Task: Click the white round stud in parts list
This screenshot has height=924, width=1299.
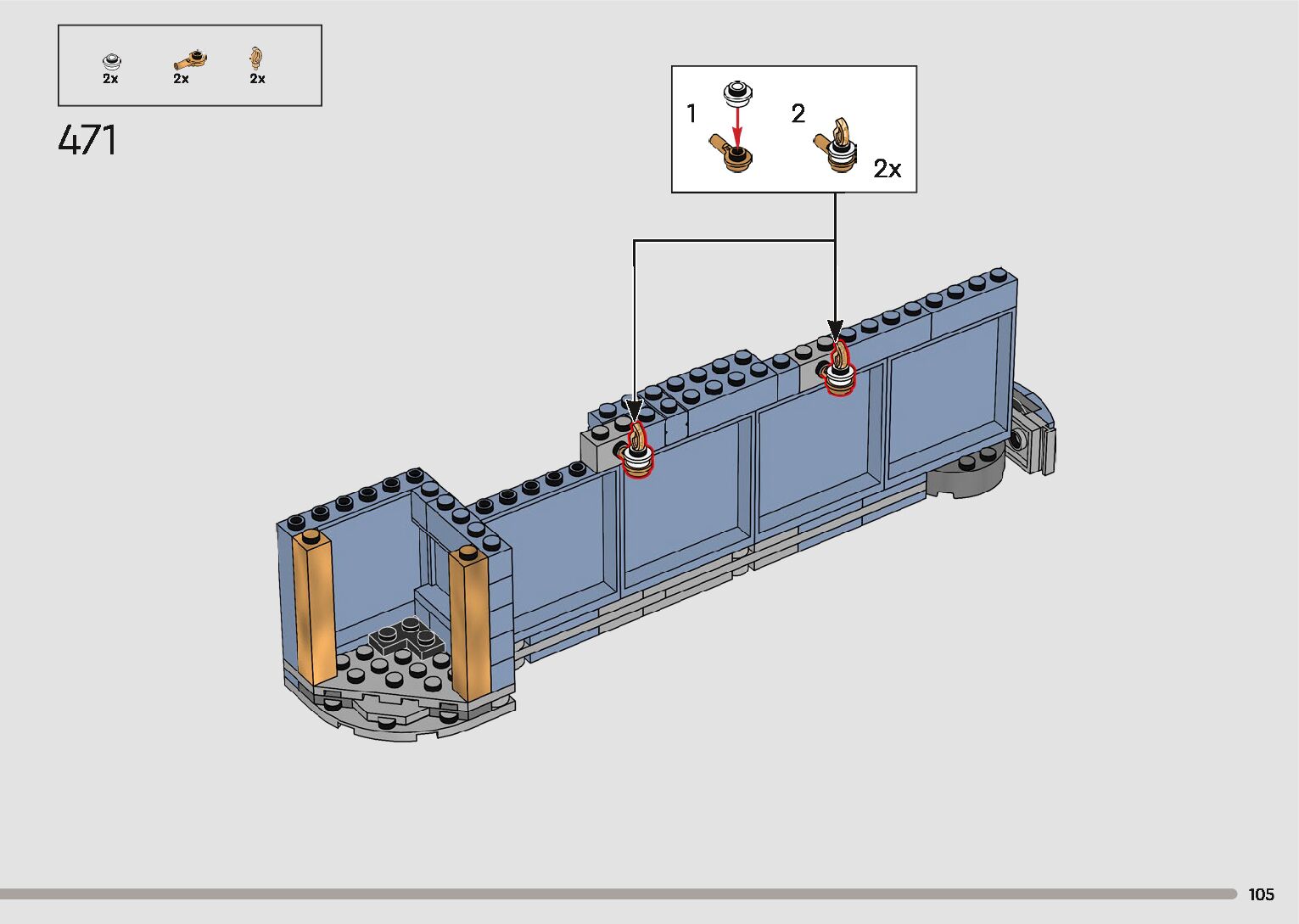Action: pos(111,61)
